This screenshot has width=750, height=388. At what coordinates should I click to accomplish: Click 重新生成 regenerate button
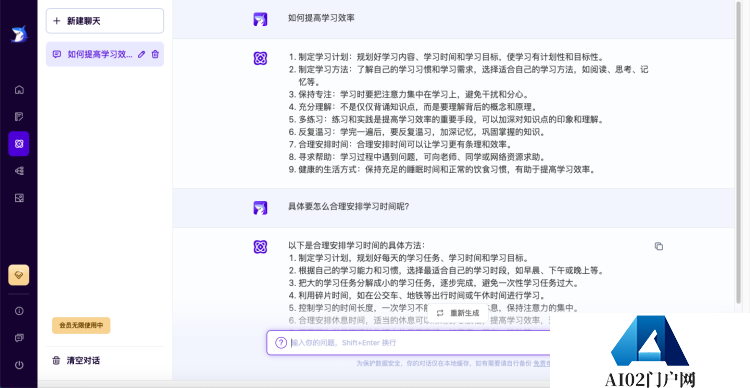(458, 313)
